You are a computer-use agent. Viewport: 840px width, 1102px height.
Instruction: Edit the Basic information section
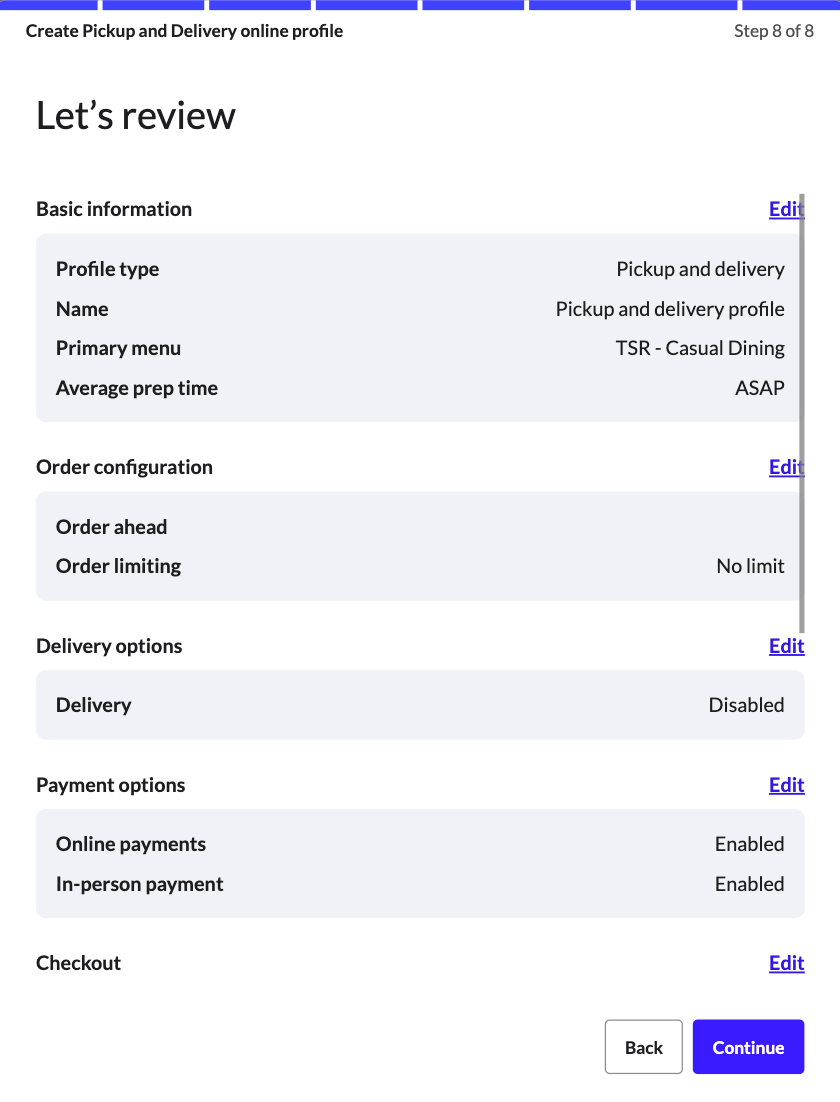coord(786,209)
